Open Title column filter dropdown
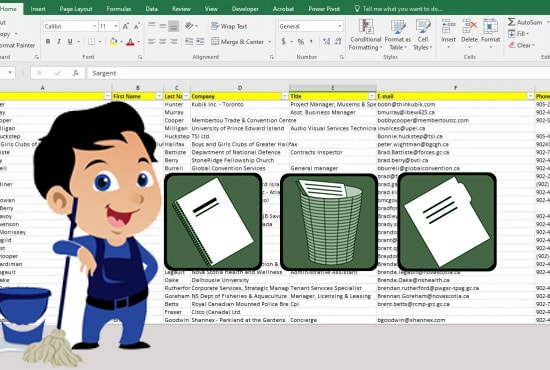Viewport: 550px width, 370px height. point(372,96)
